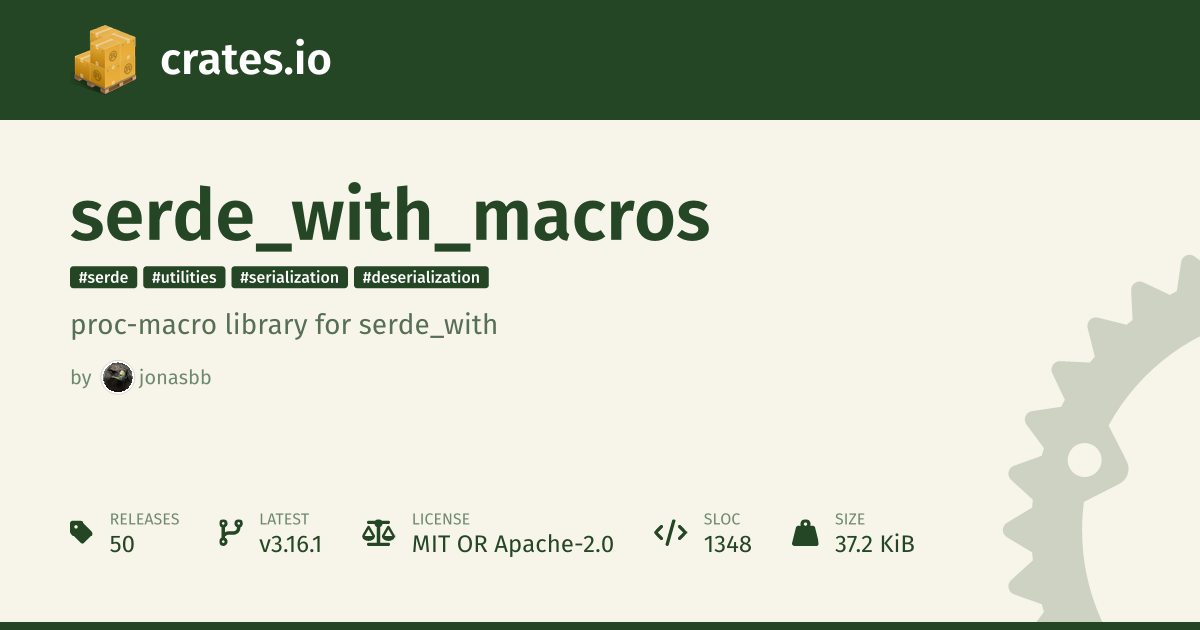Open the #serialization tag
The height and width of the screenshot is (630, 1200).
click(x=289, y=277)
